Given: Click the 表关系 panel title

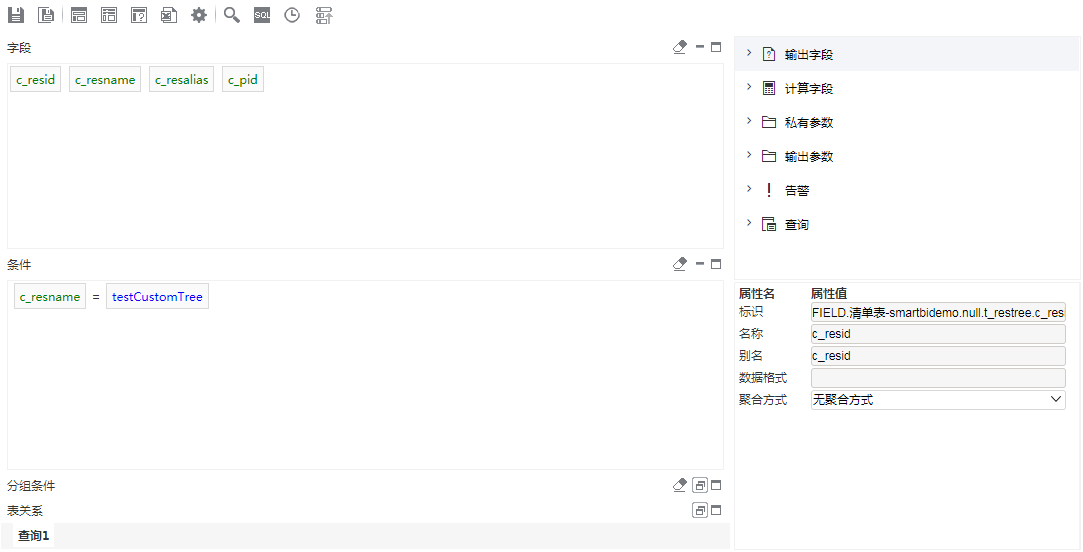Looking at the screenshot, I should coord(25,511).
